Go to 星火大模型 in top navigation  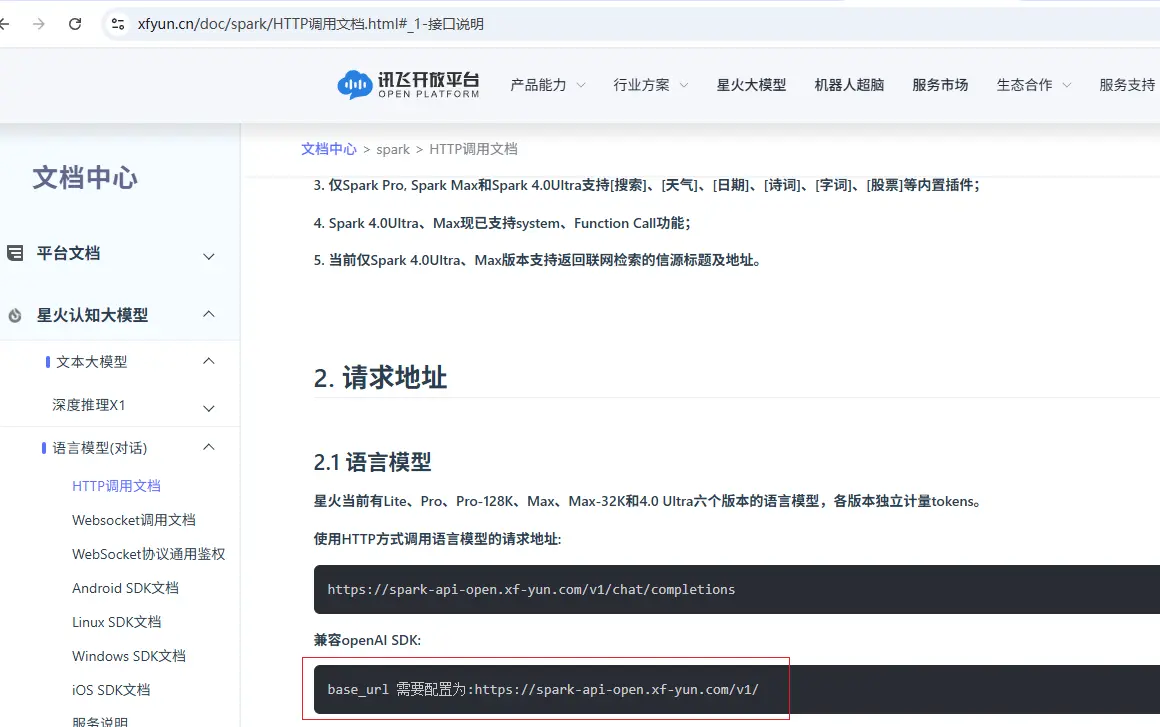point(751,85)
